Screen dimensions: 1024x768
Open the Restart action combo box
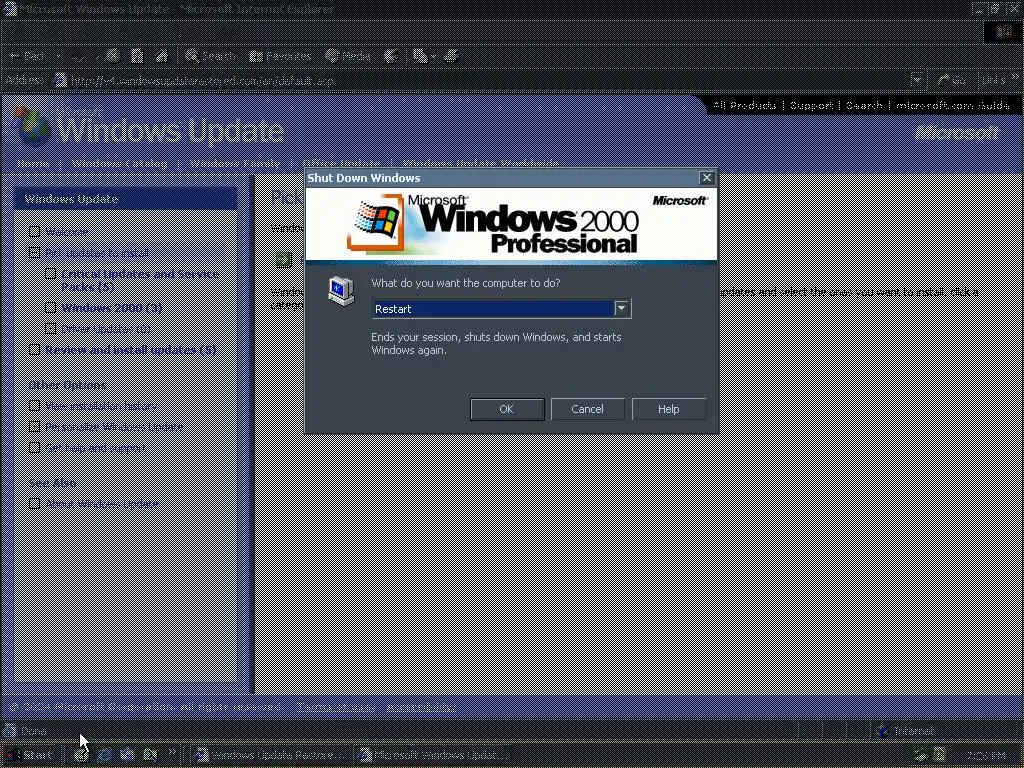click(x=501, y=309)
